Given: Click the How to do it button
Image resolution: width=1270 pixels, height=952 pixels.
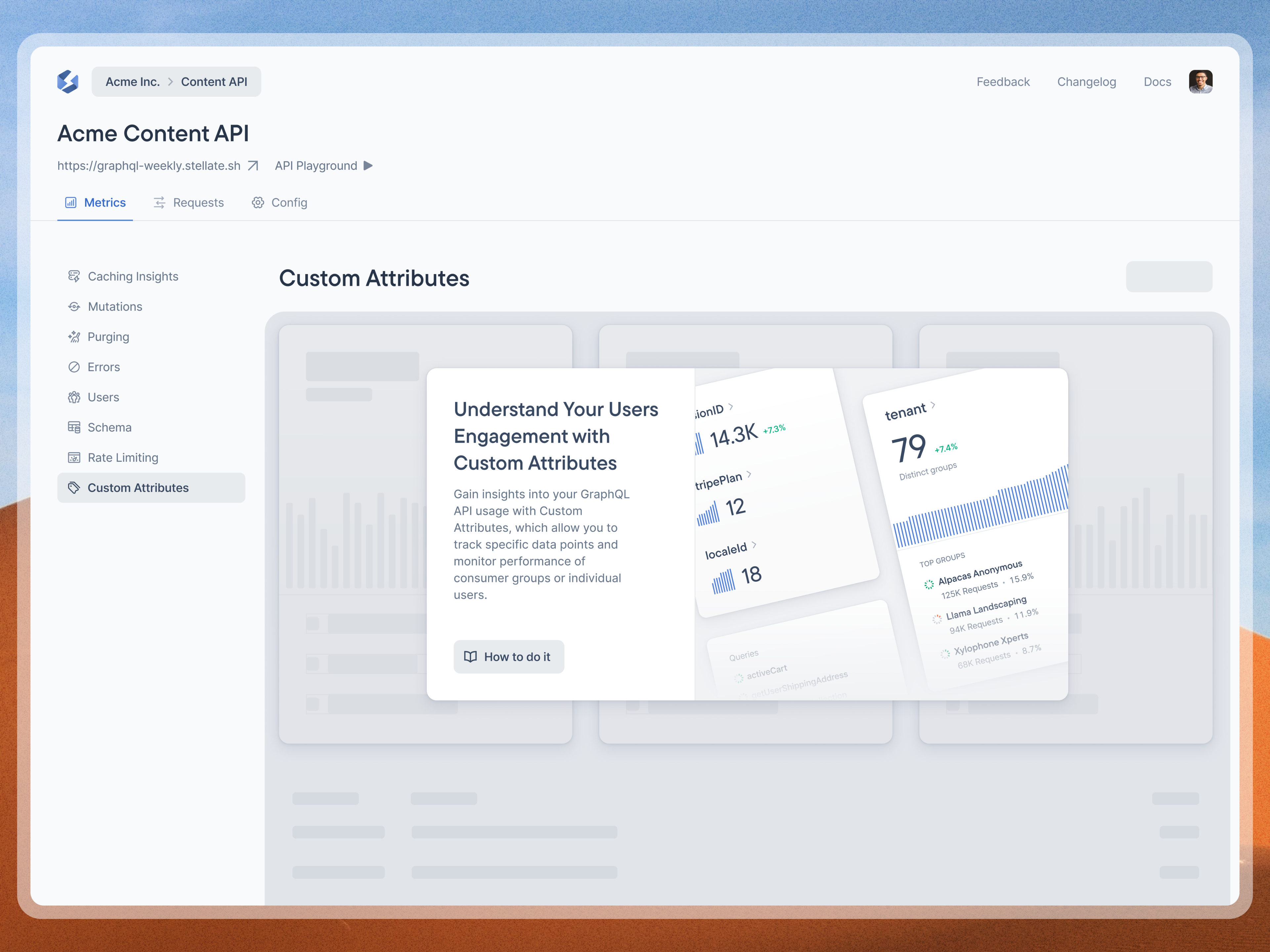Looking at the screenshot, I should (x=509, y=656).
